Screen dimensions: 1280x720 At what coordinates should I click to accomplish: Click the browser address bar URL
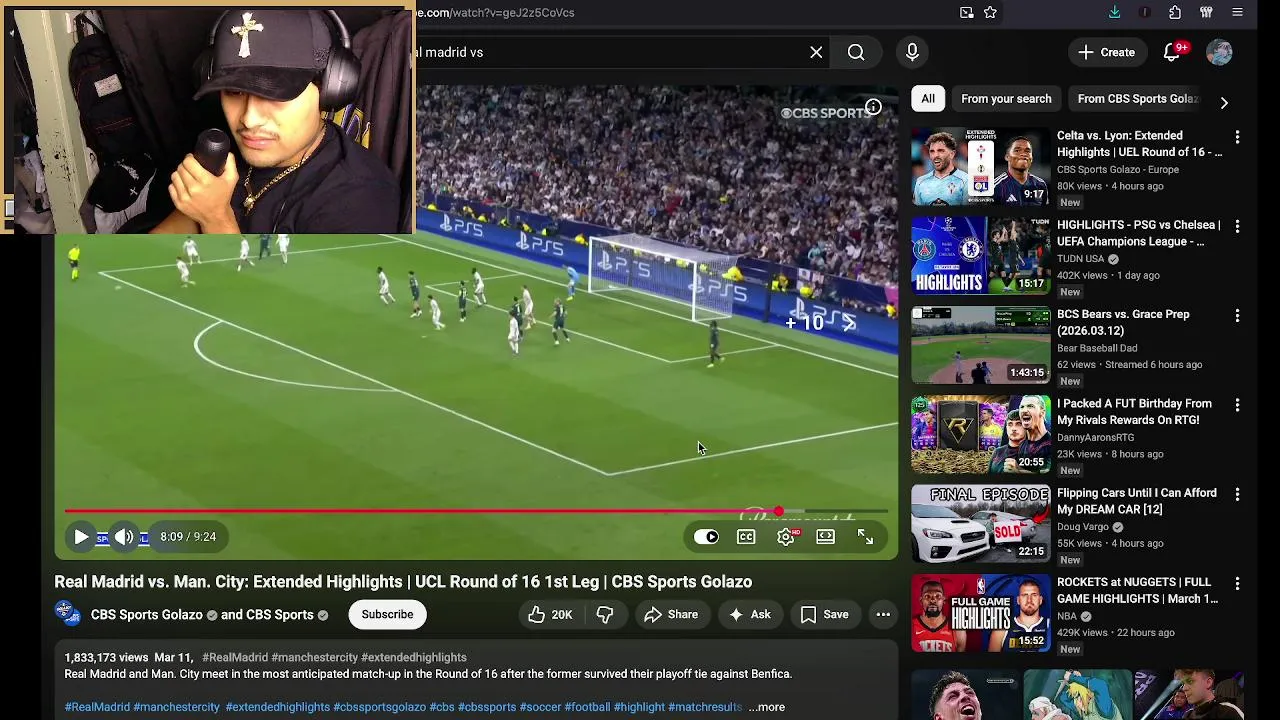tap(495, 12)
